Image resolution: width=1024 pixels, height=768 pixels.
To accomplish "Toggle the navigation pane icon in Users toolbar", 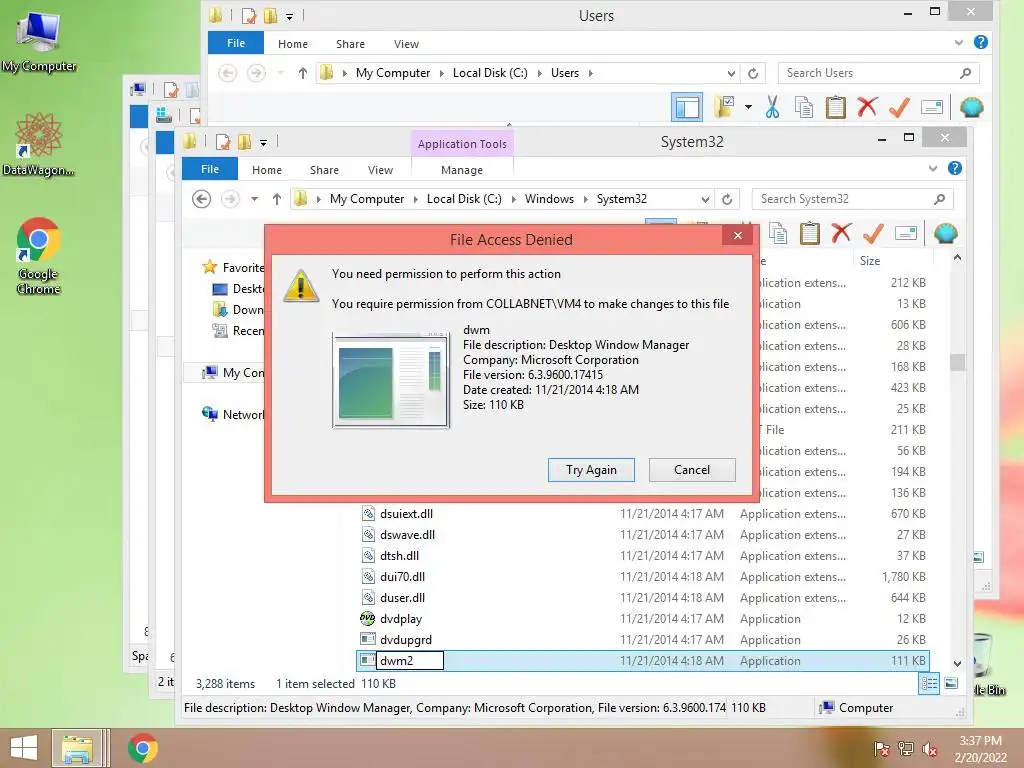I will coord(687,107).
